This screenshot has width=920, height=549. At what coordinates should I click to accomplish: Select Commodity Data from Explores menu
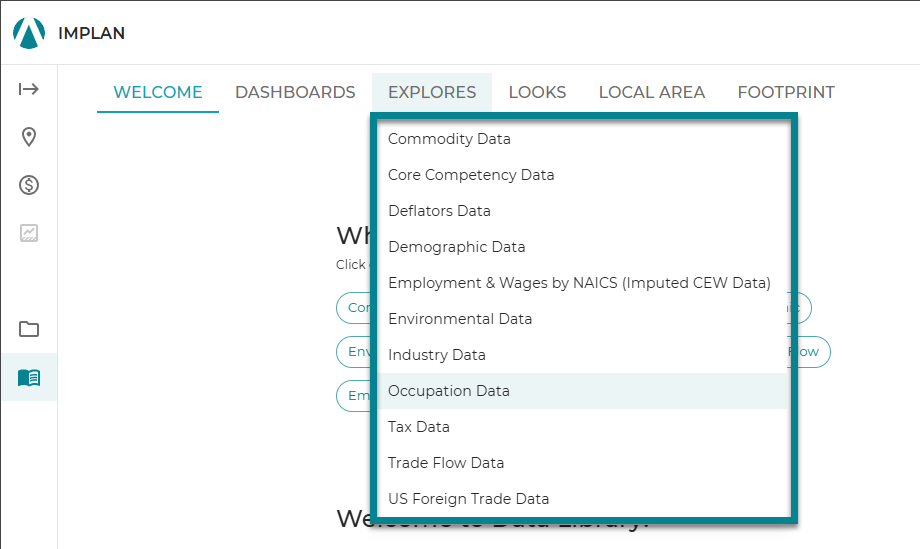[x=582, y=139]
